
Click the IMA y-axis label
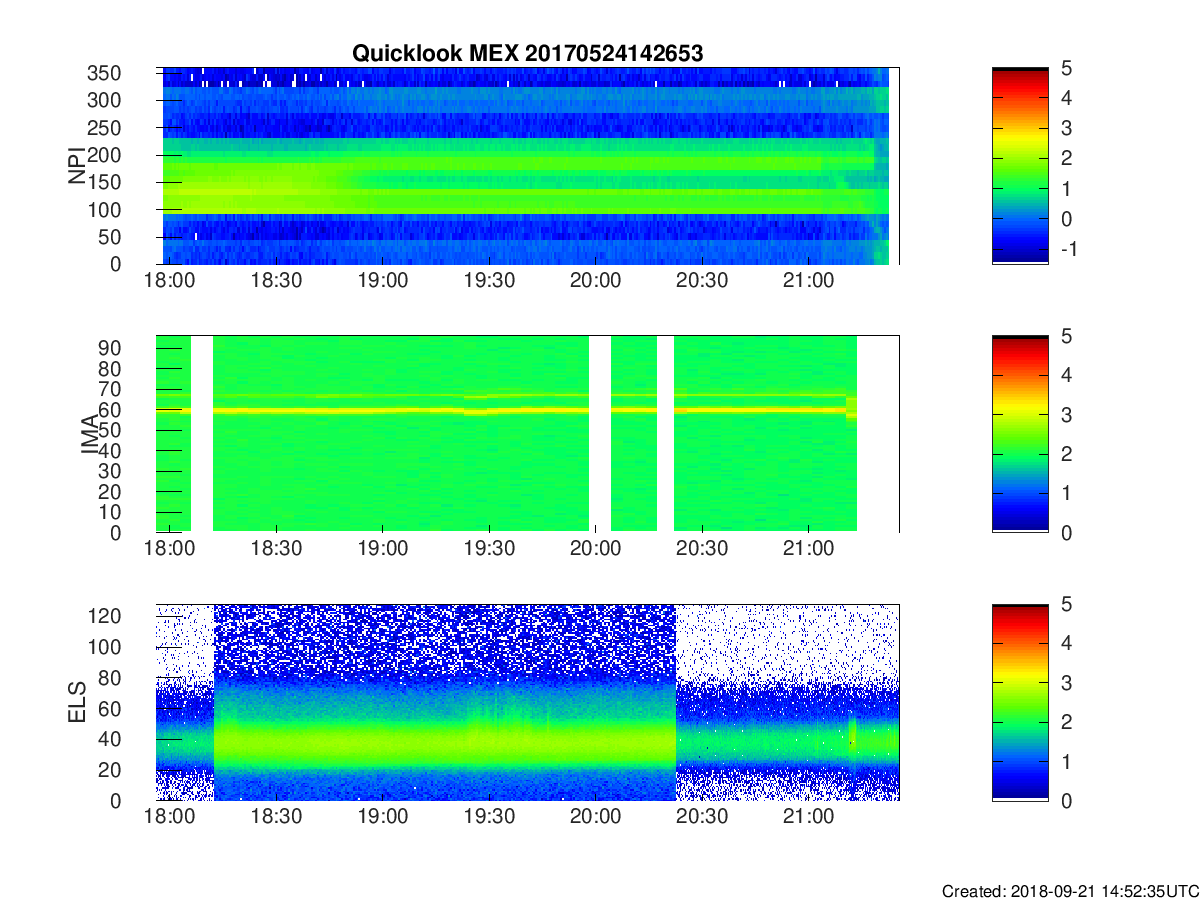tap(90, 434)
